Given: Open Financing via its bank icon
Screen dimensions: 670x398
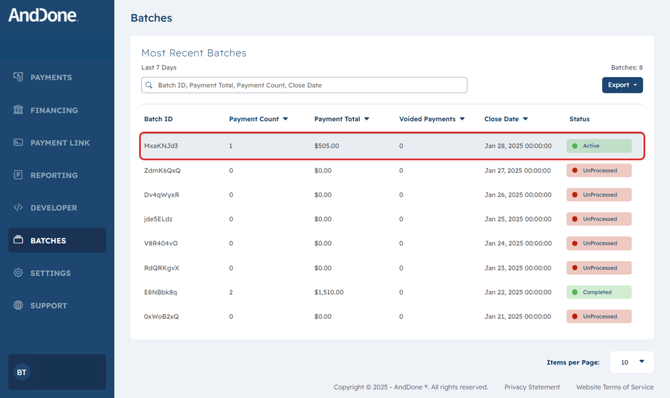Looking at the screenshot, I should pos(18,109).
